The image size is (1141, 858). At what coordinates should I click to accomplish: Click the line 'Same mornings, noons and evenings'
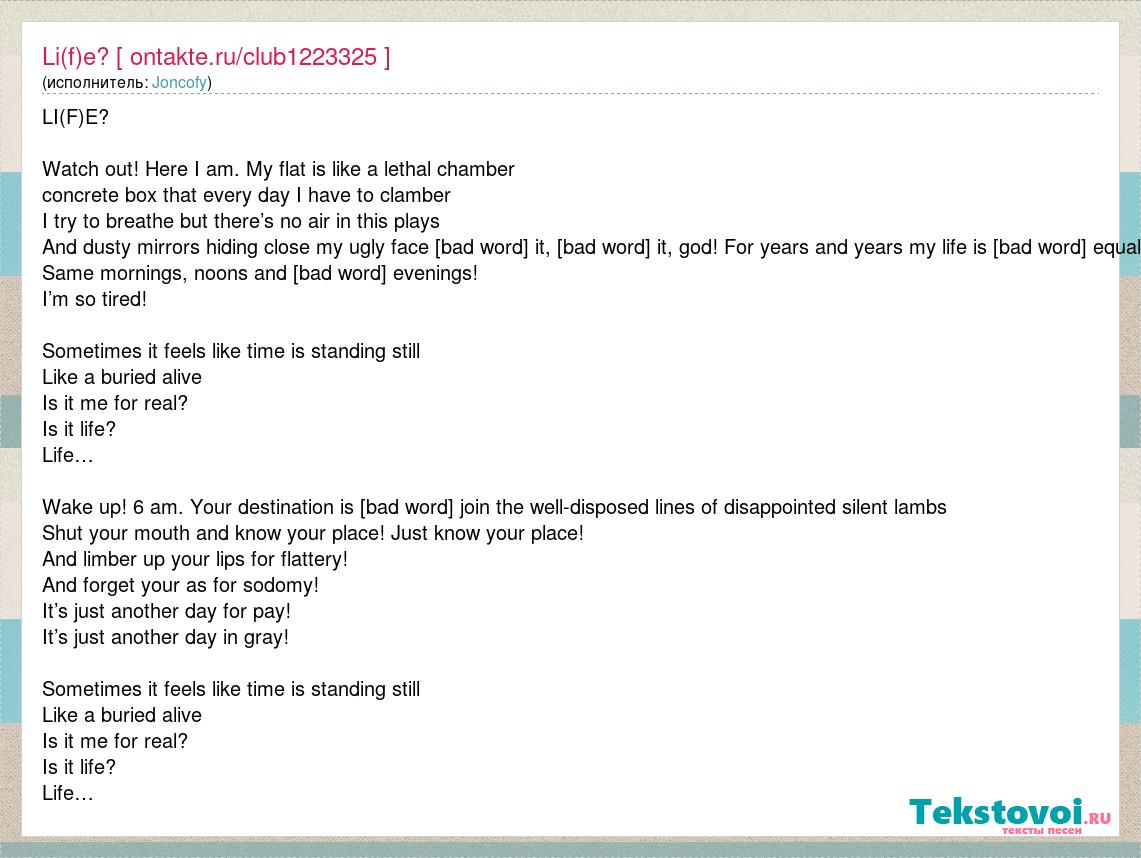[x=260, y=274]
